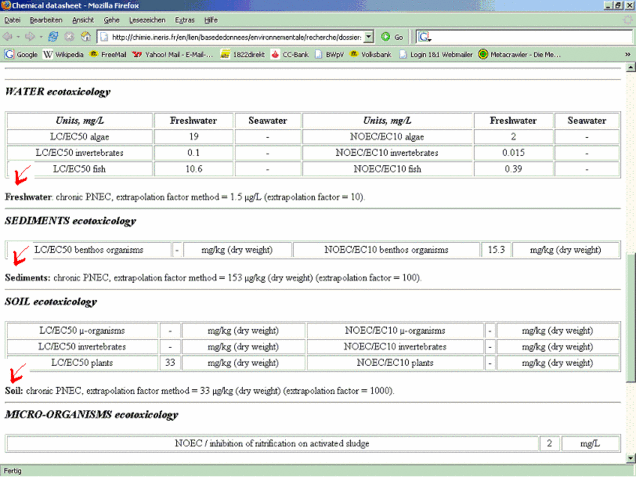Open the FreeMail bookmark

pyautogui.click(x=108, y=54)
